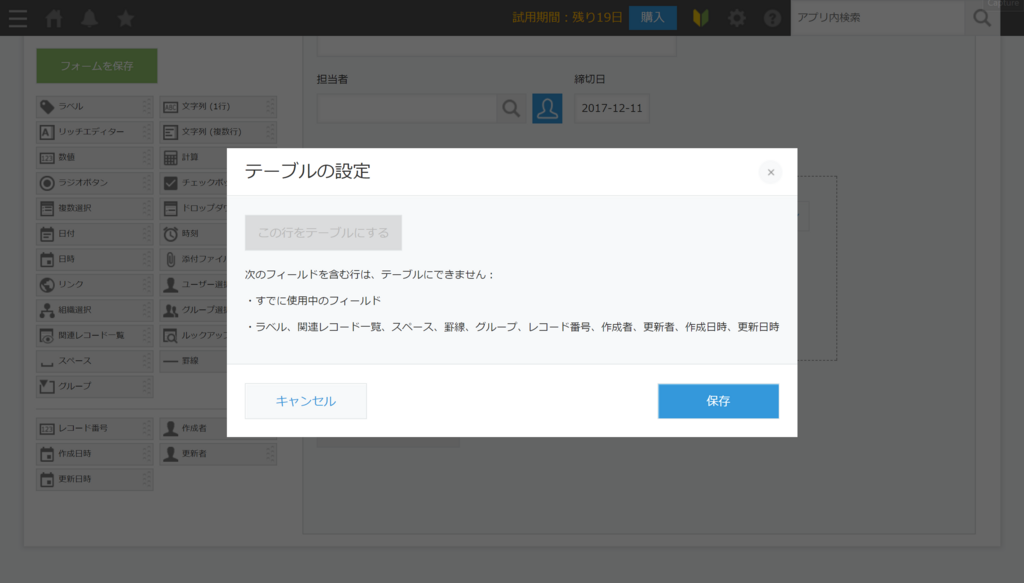Open the hamburger menu in header

click(18, 18)
